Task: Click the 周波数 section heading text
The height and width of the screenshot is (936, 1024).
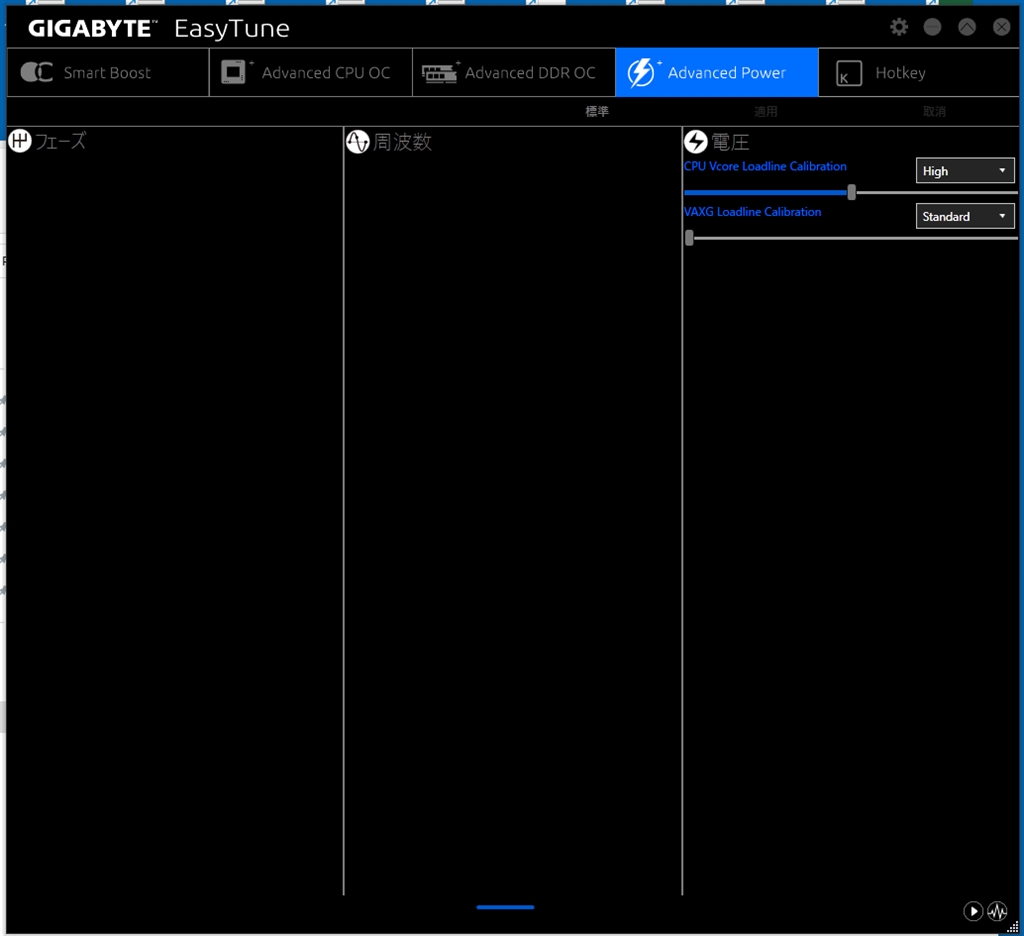Action: click(x=402, y=142)
